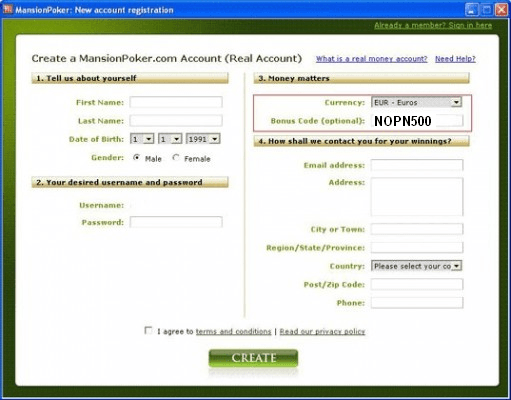Open the terms and conditions link
The width and height of the screenshot is (511, 400).
tap(233, 331)
